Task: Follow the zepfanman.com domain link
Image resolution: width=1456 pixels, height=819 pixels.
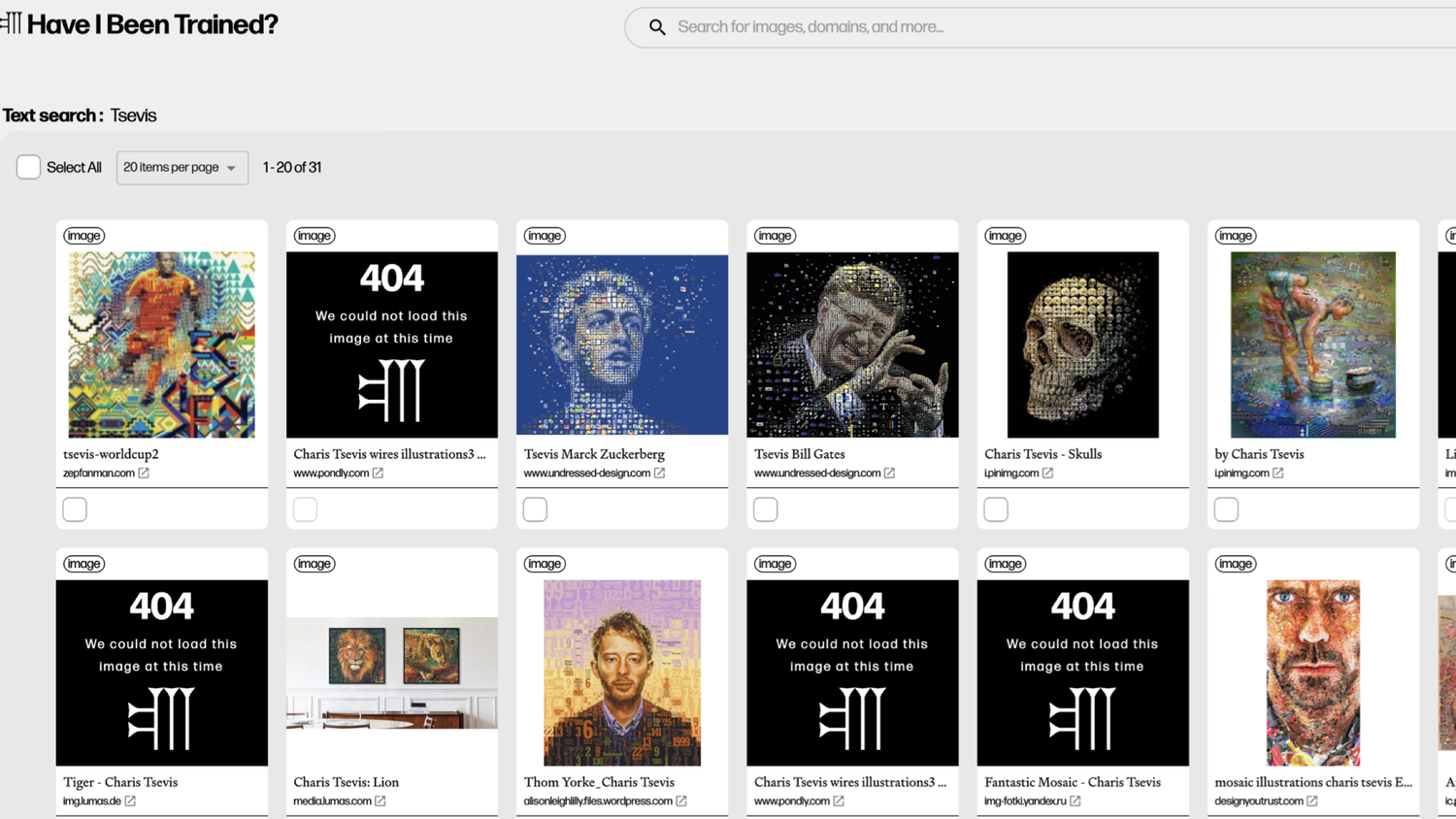Action: [99, 474]
